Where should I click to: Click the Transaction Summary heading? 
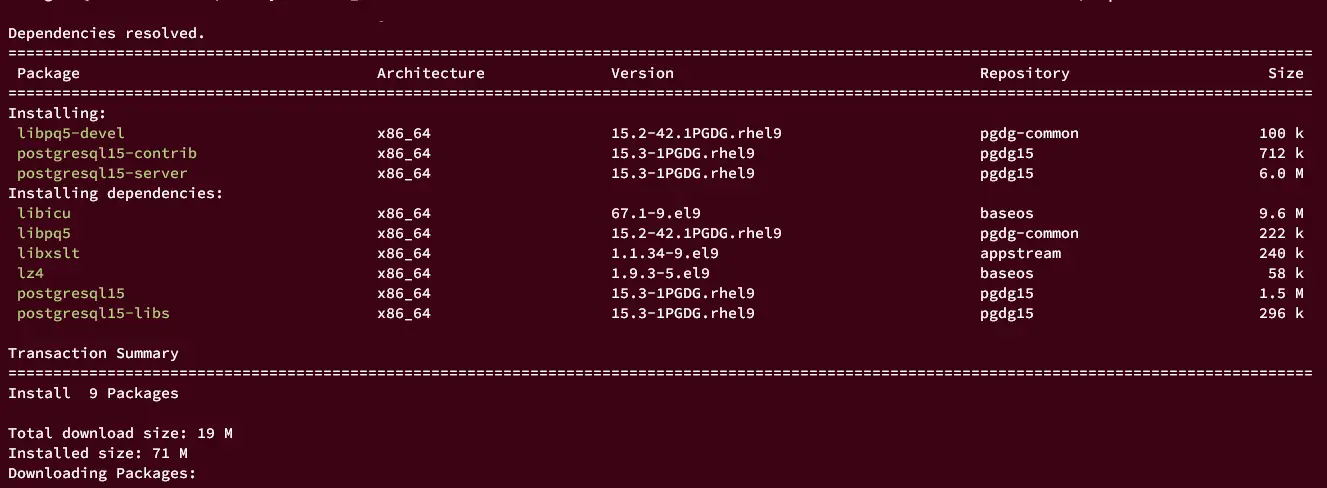tap(93, 353)
